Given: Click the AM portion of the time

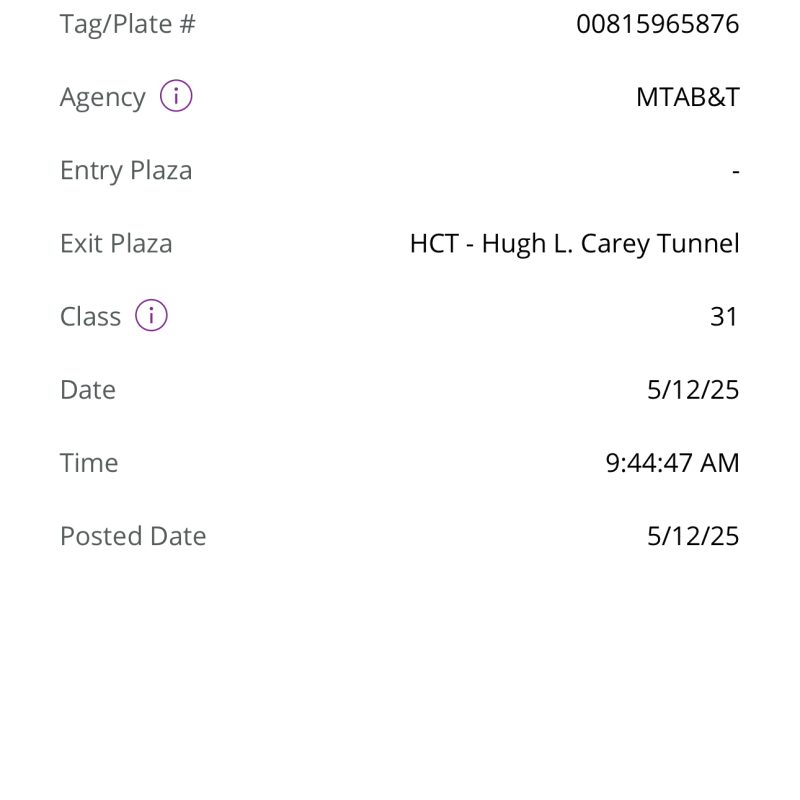Looking at the screenshot, I should coord(719,463).
